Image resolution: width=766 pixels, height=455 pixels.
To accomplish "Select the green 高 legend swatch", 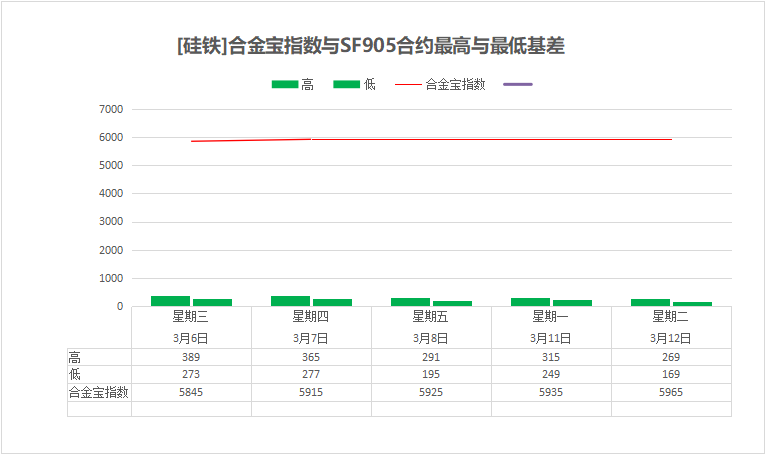I will tap(285, 85).
